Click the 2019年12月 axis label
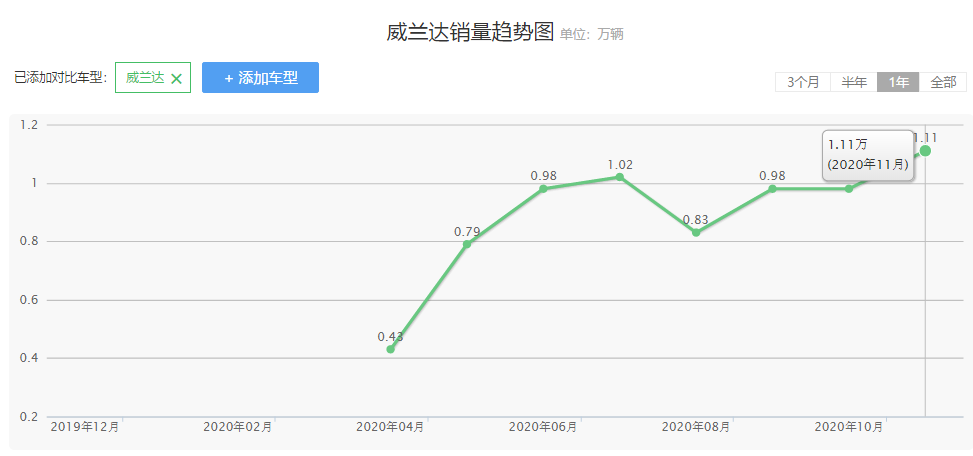 click(x=84, y=427)
